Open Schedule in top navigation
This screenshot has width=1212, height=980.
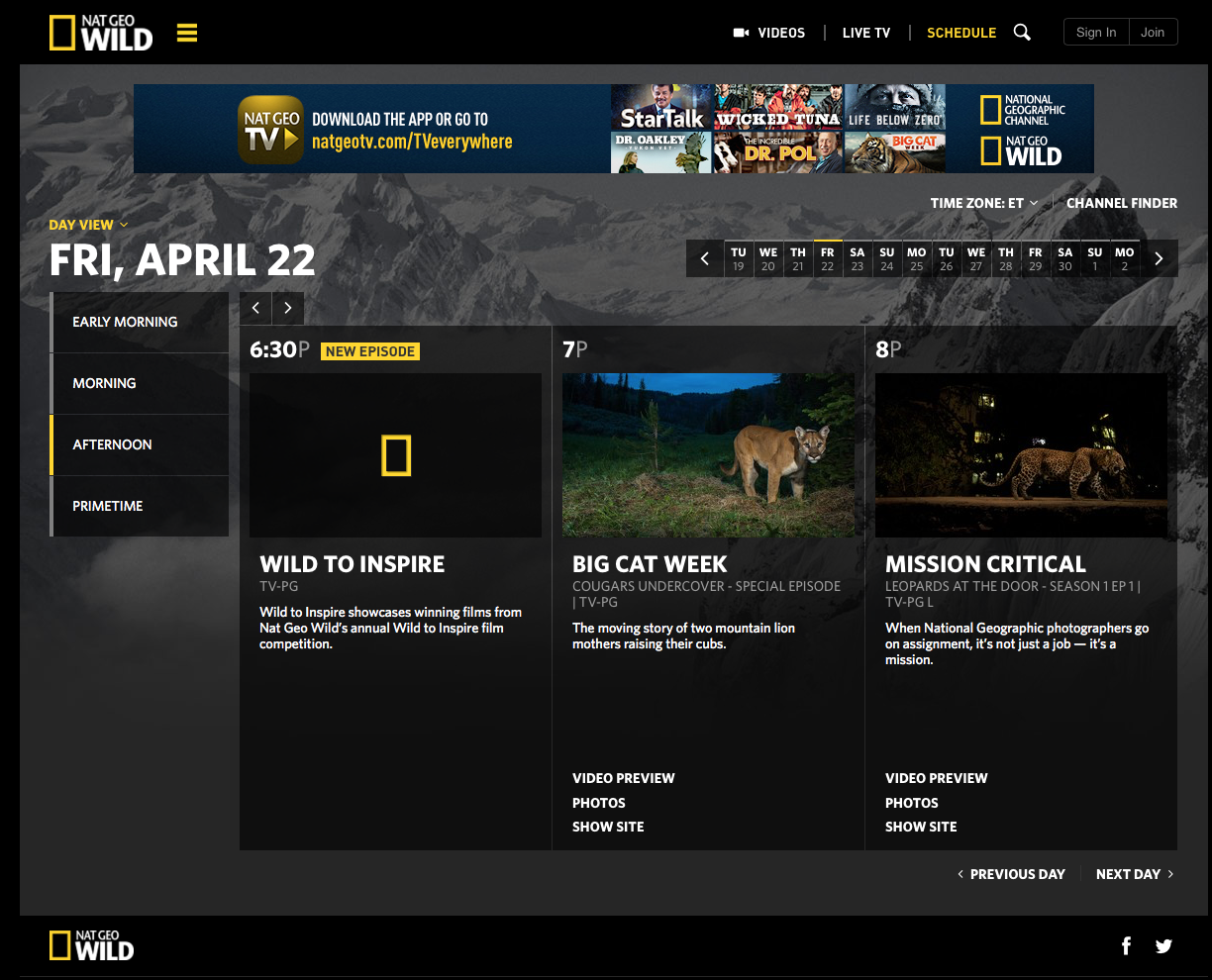pyautogui.click(x=961, y=33)
